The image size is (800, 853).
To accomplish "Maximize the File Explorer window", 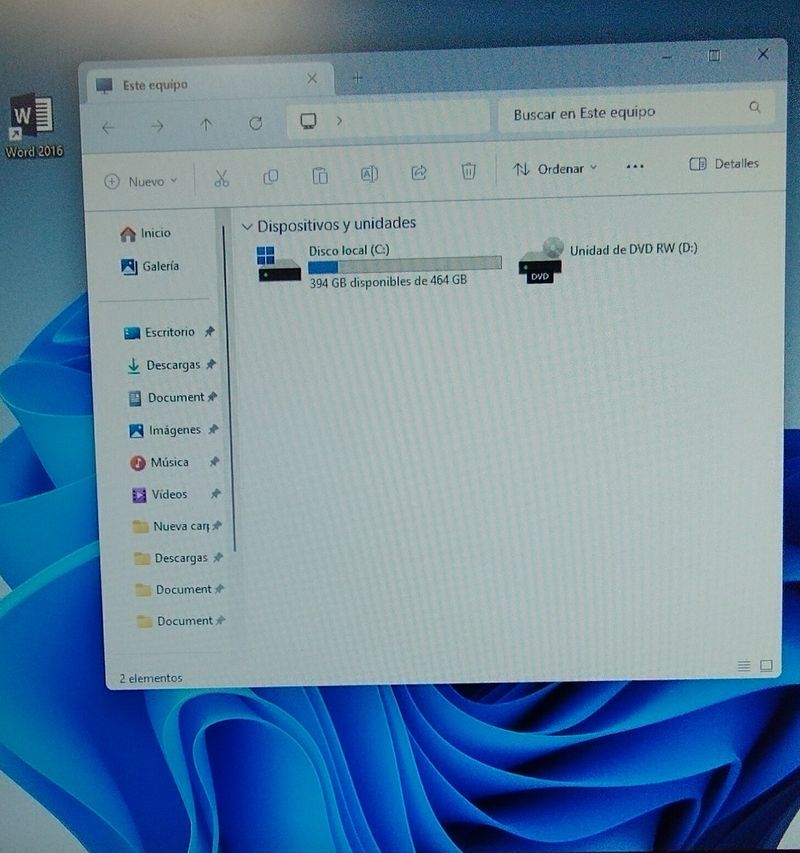I will coord(714,55).
